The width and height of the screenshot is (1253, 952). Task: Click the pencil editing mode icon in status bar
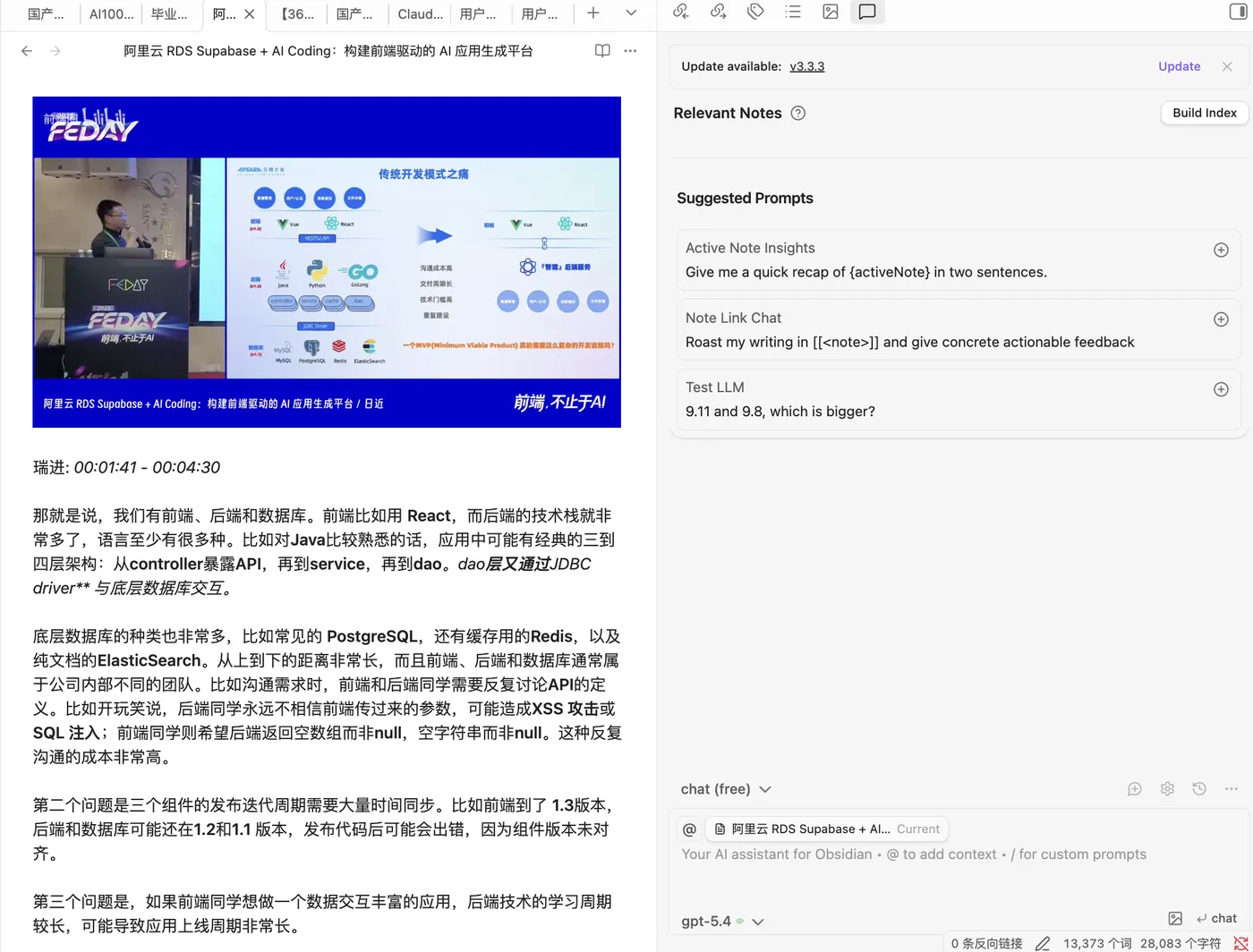[x=1043, y=943]
